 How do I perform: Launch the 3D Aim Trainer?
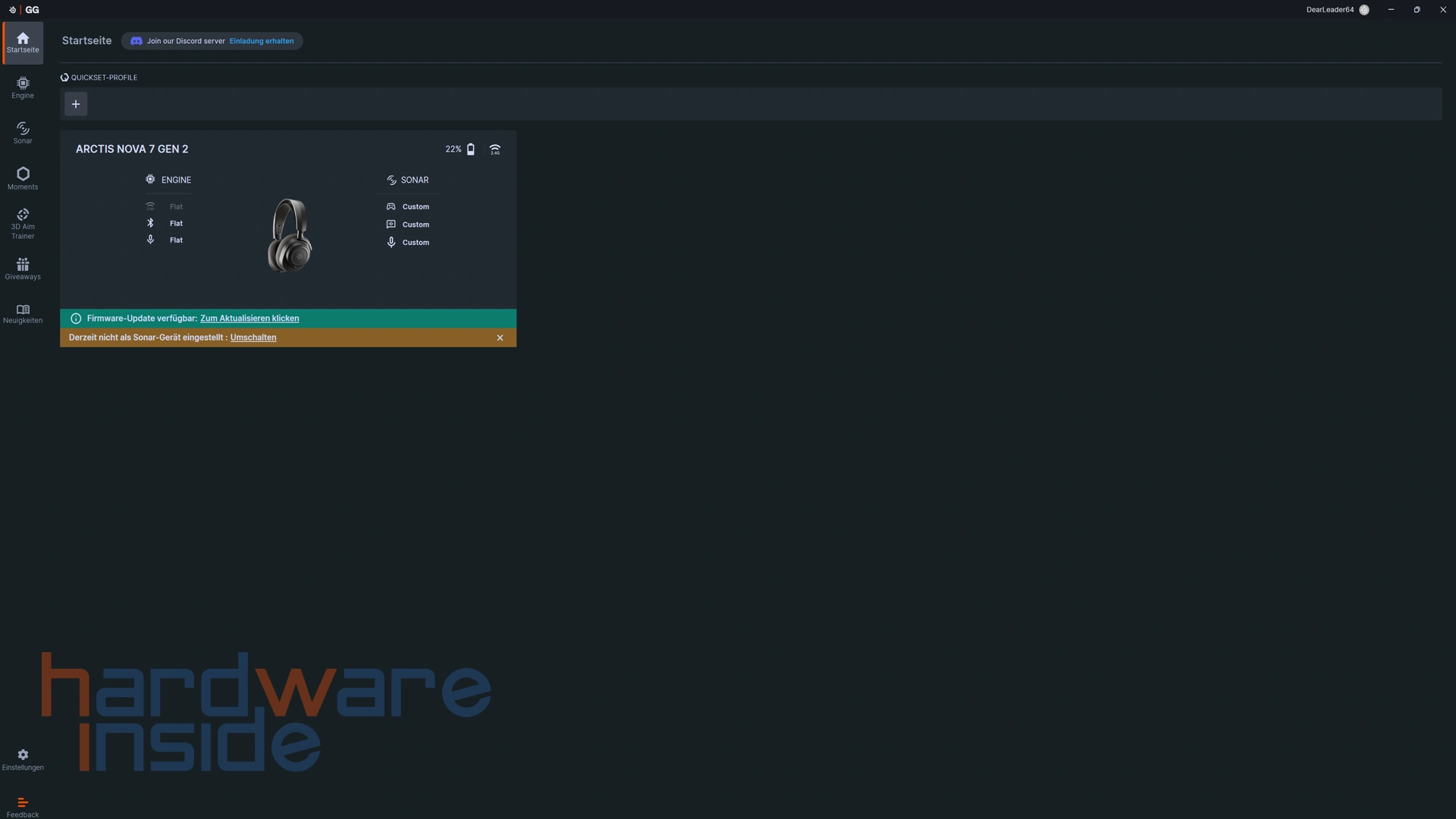[23, 224]
